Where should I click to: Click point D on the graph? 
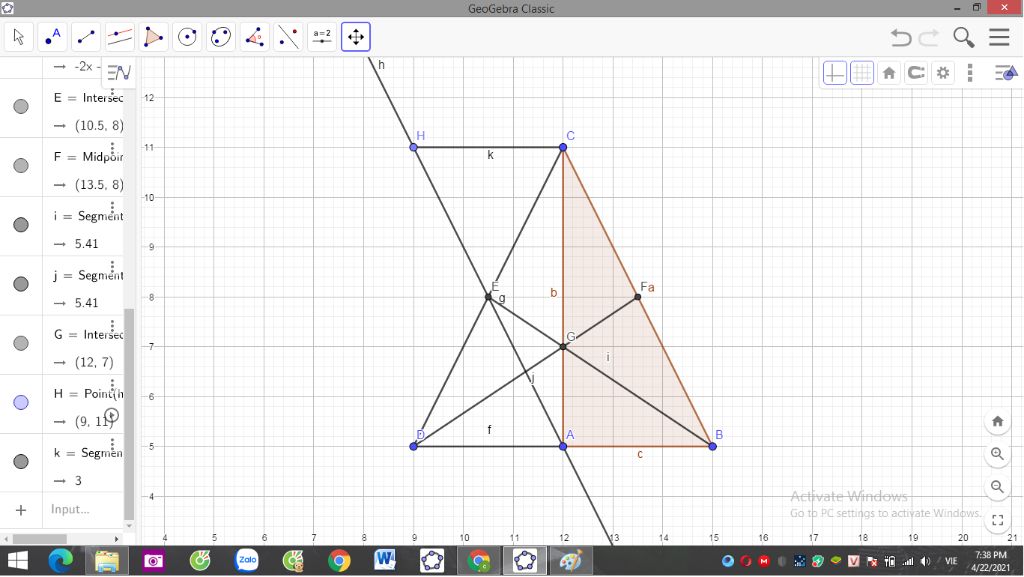[x=413, y=446]
